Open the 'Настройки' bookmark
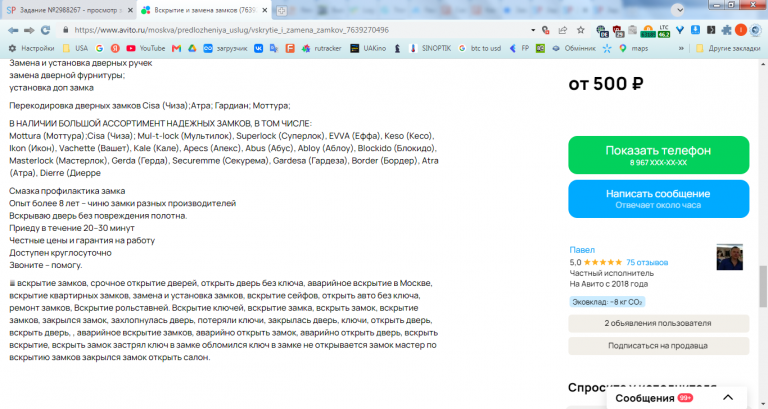 point(31,48)
